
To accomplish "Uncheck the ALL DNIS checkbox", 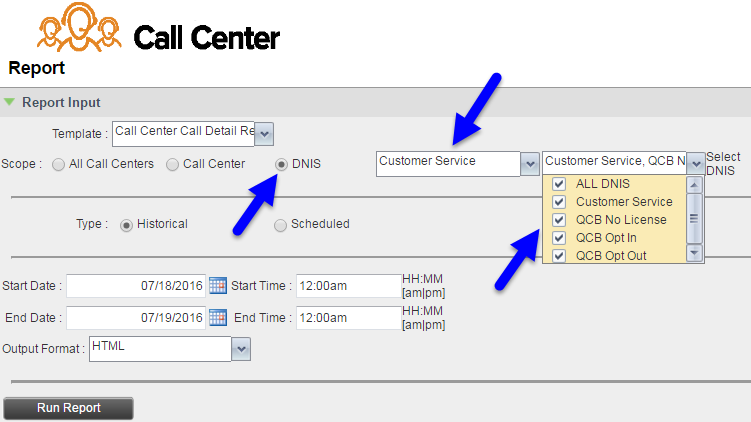I will click(x=559, y=184).
